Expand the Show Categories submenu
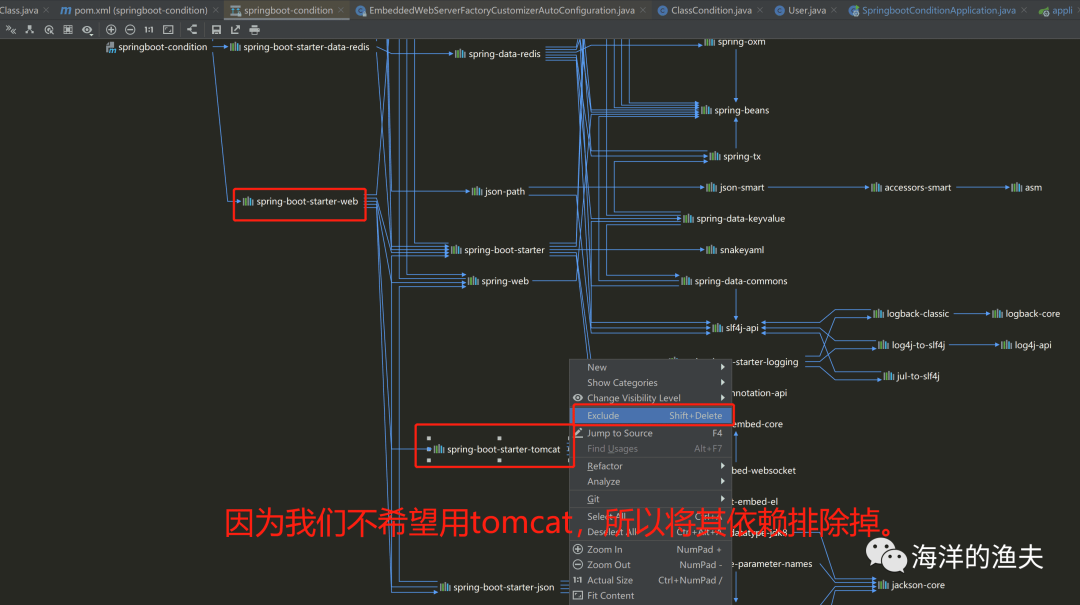This screenshot has height=605, width=1080. [x=650, y=382]
